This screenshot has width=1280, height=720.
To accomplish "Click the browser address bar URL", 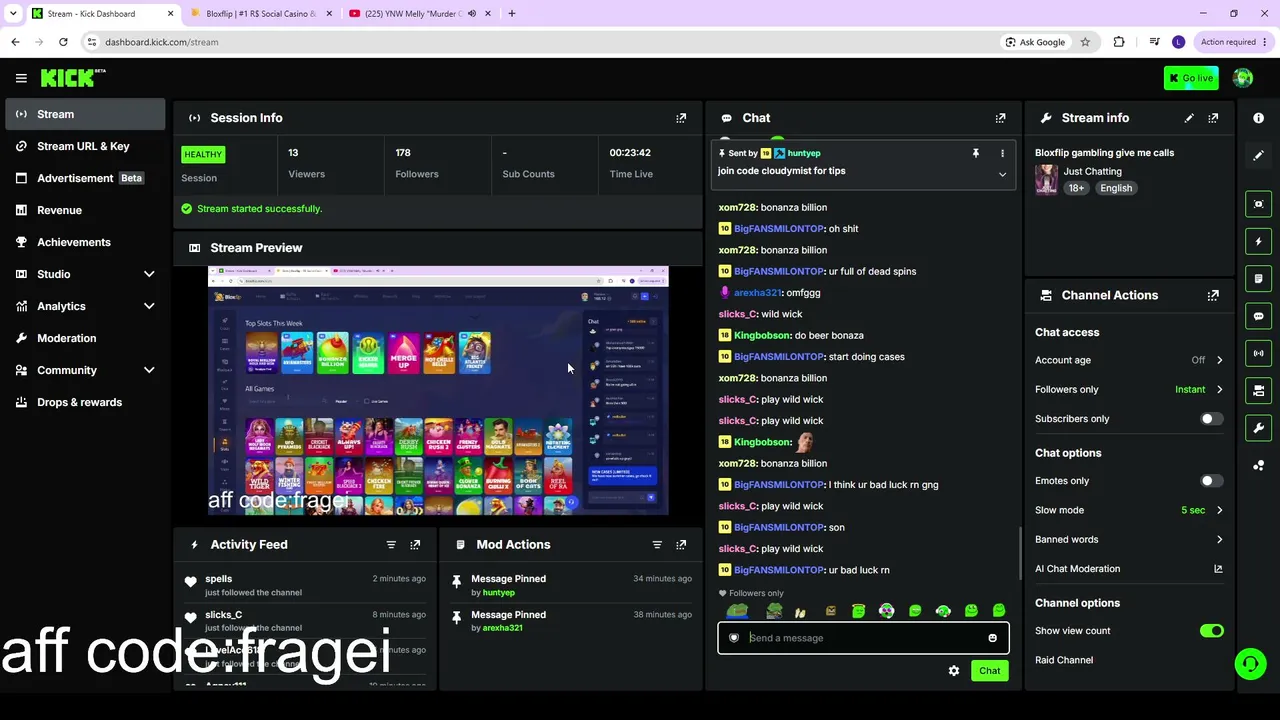I will (161, 42).
